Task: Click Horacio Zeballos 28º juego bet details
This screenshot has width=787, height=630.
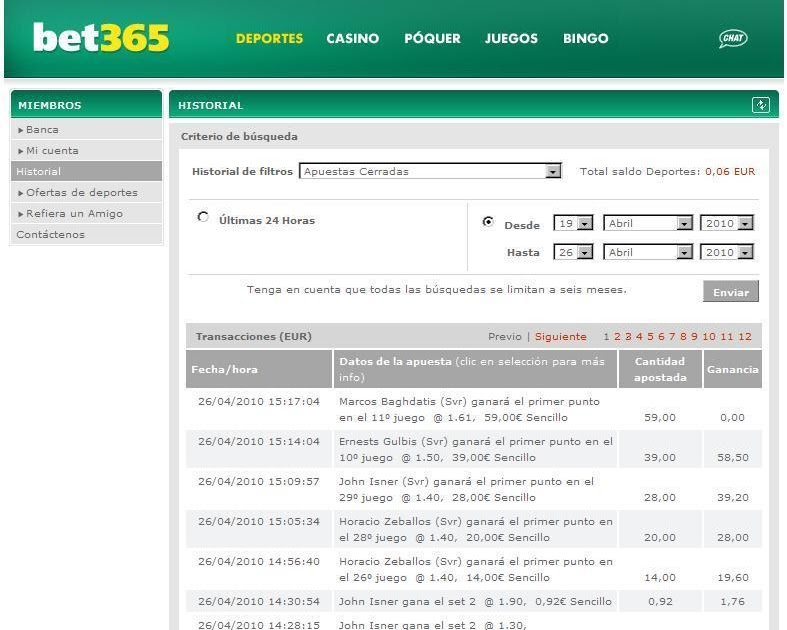Action: point(476,529)
